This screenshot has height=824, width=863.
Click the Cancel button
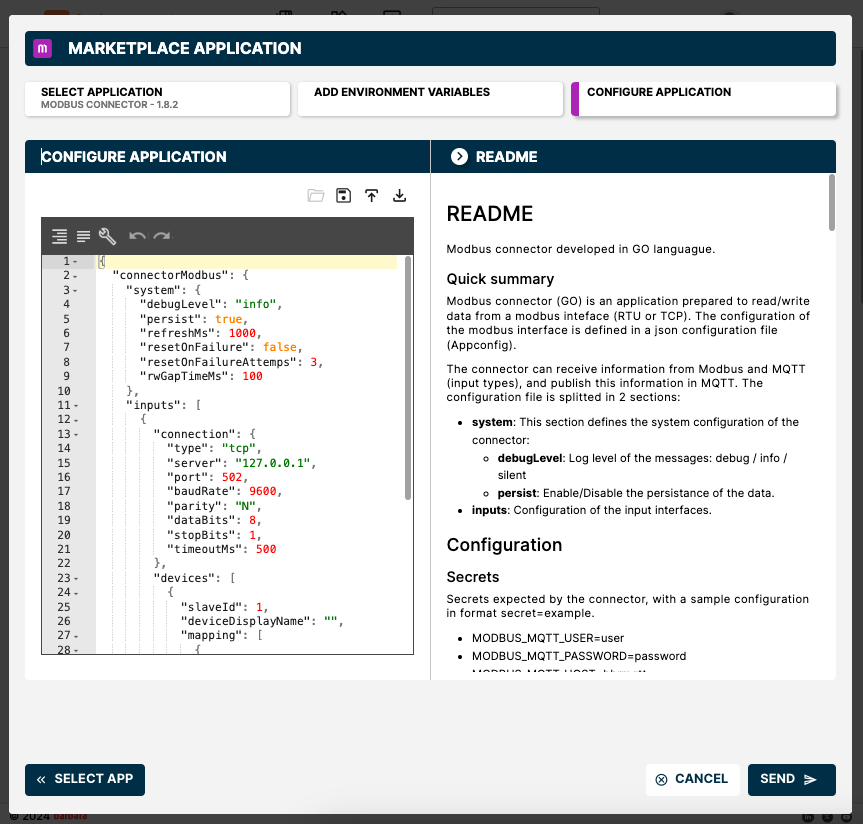pyautogui.click(x=692, y=779)
